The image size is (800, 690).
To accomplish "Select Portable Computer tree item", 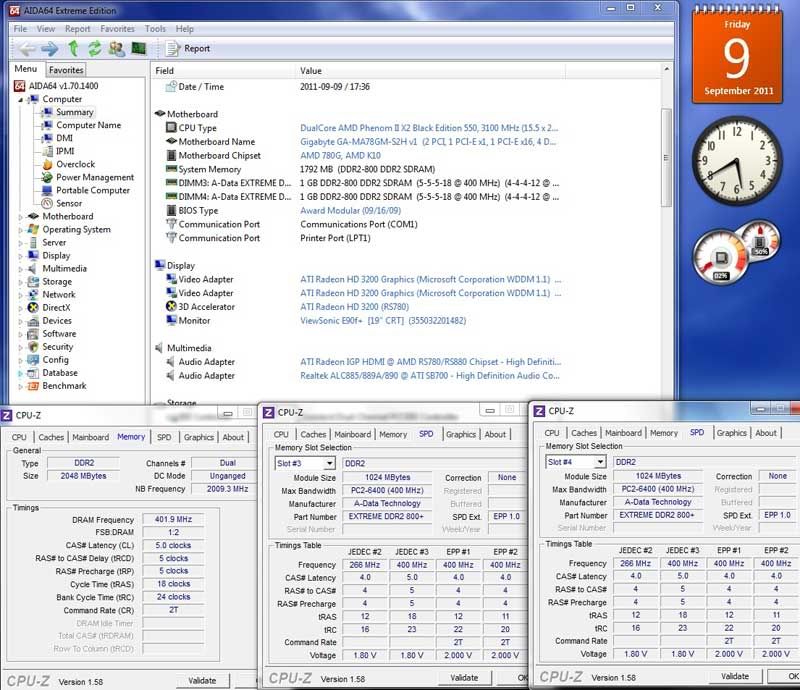I will pos(93,190).
